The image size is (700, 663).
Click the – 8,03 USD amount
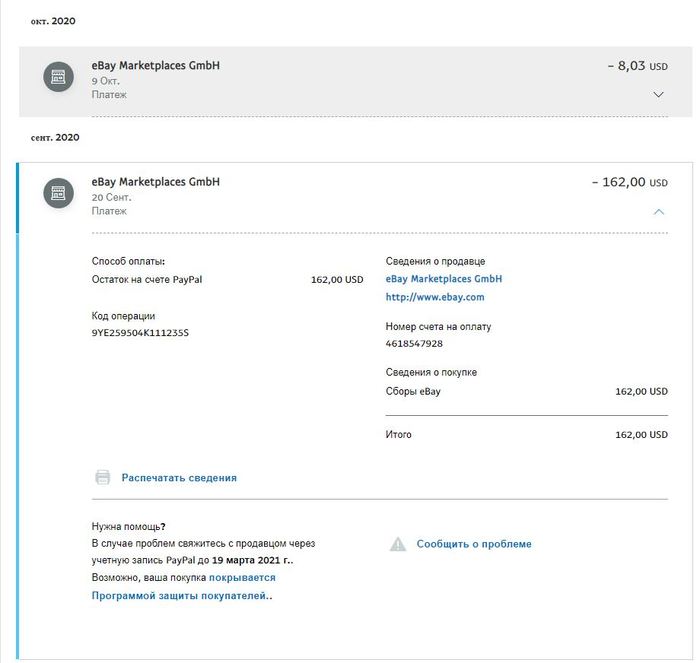638,66
